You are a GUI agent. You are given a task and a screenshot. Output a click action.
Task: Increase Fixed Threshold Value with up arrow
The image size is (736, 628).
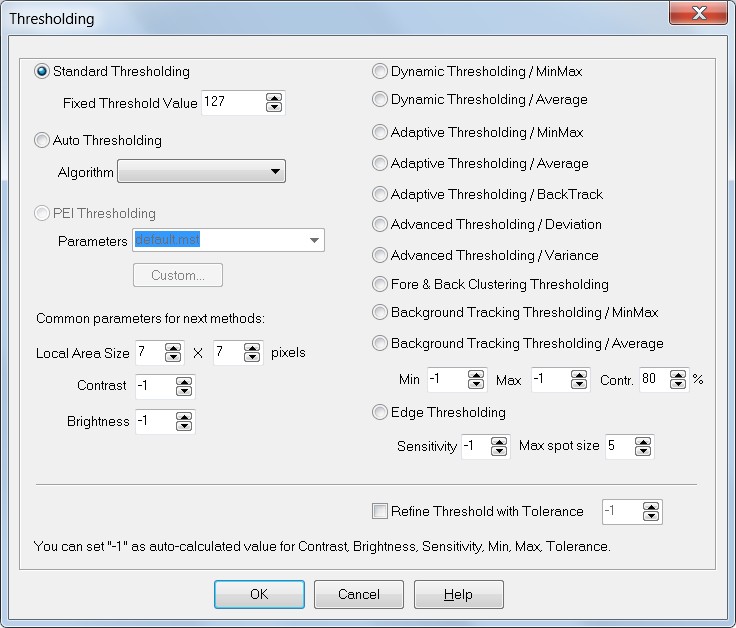coord(274,98)
